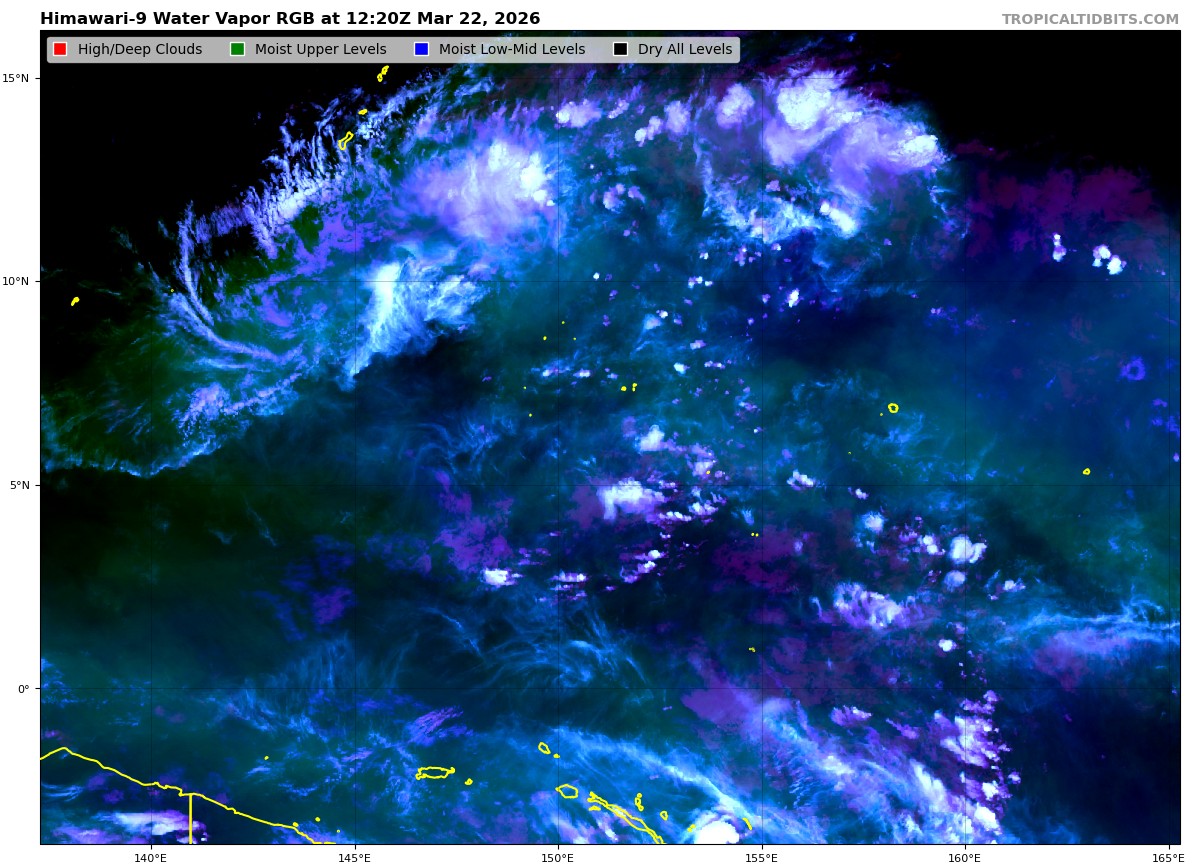Open the TROPICALTIDBITS.COM watermark link

click(1090, 20)
